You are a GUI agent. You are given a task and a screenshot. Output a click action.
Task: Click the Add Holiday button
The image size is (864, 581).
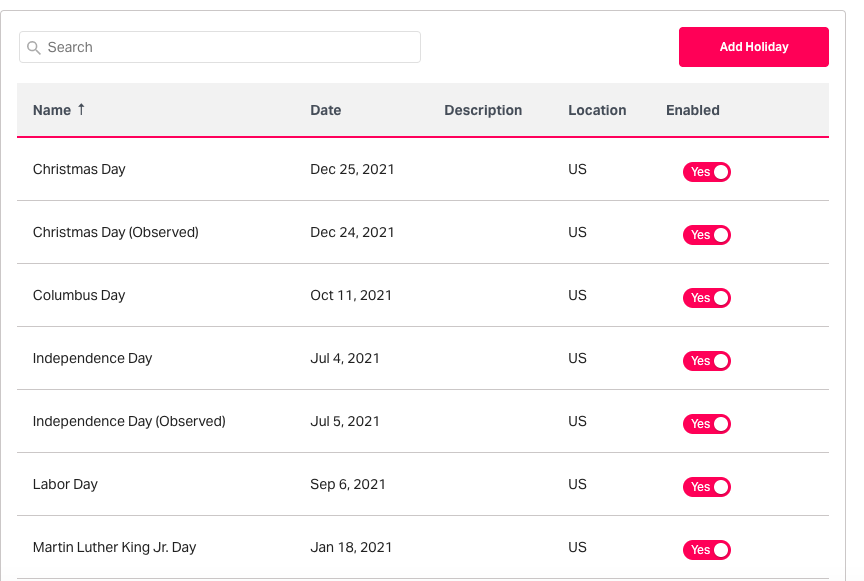[x=753, y=47]
